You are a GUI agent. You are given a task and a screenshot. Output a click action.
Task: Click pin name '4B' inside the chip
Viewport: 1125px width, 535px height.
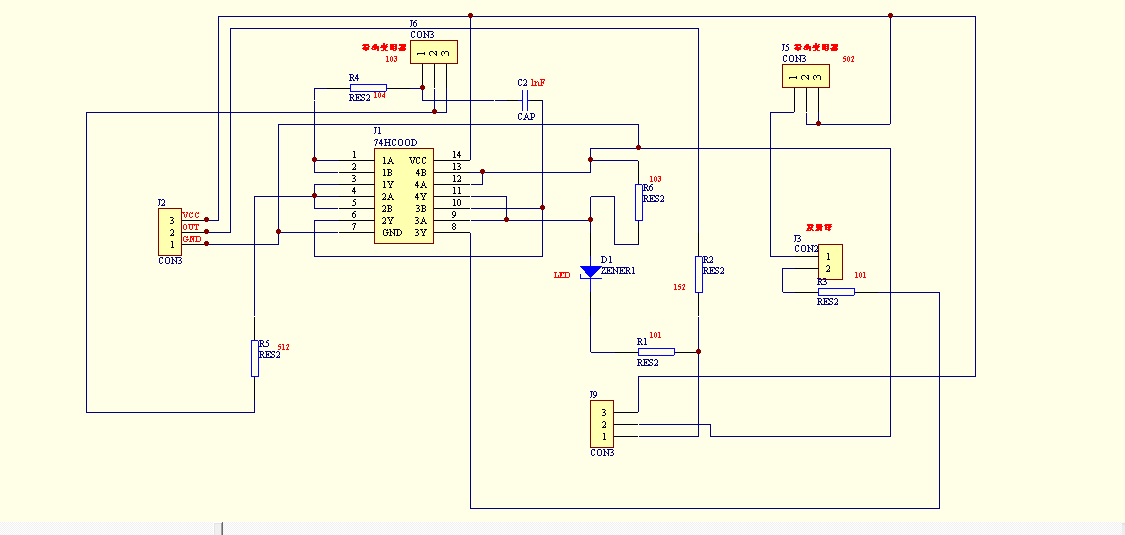pos(420,173)
